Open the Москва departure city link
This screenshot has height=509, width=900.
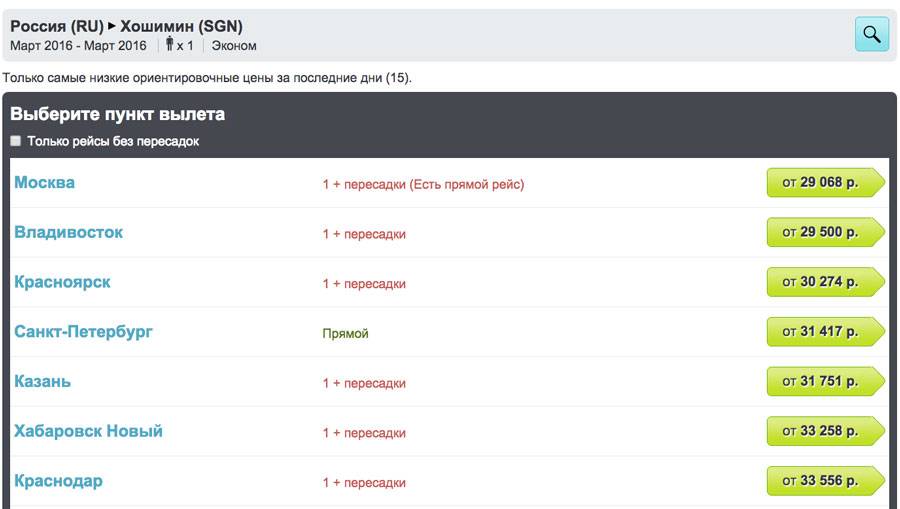[x=44, y=183]
